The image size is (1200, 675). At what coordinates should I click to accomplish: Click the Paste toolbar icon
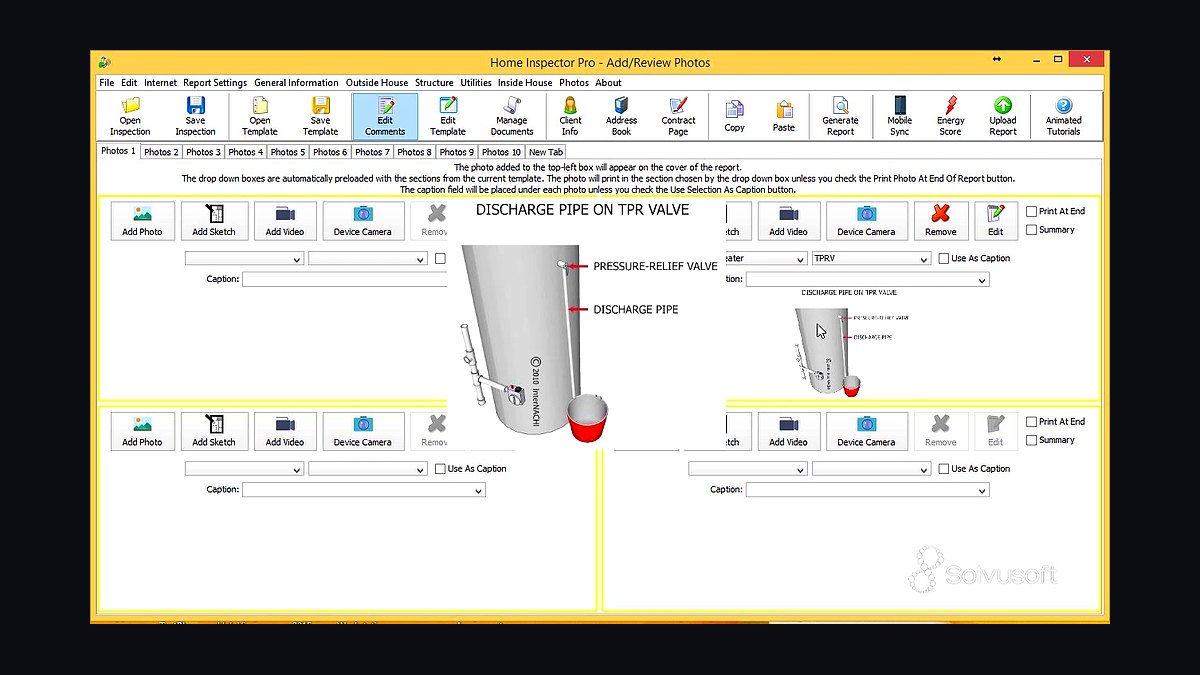[784, 116]
